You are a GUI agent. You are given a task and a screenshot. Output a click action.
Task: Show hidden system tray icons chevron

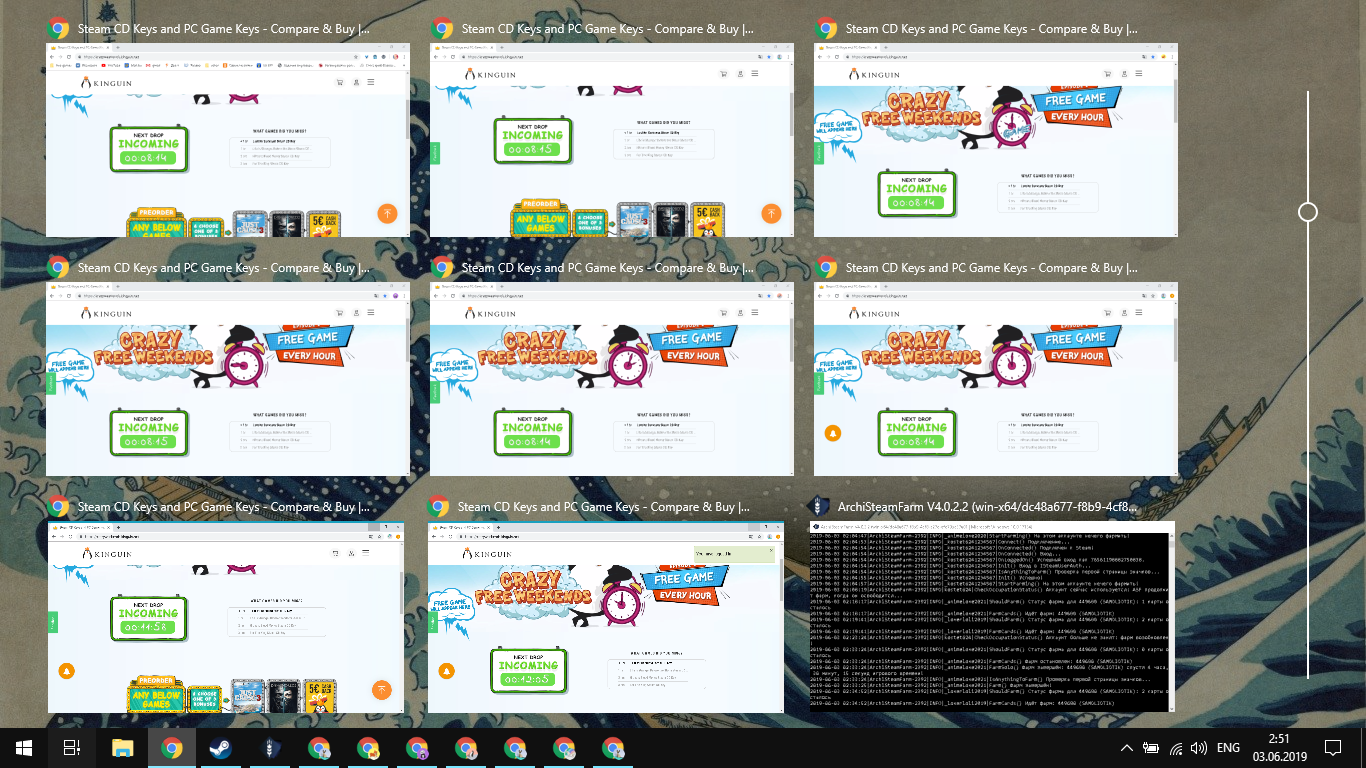pos(1127,748)
